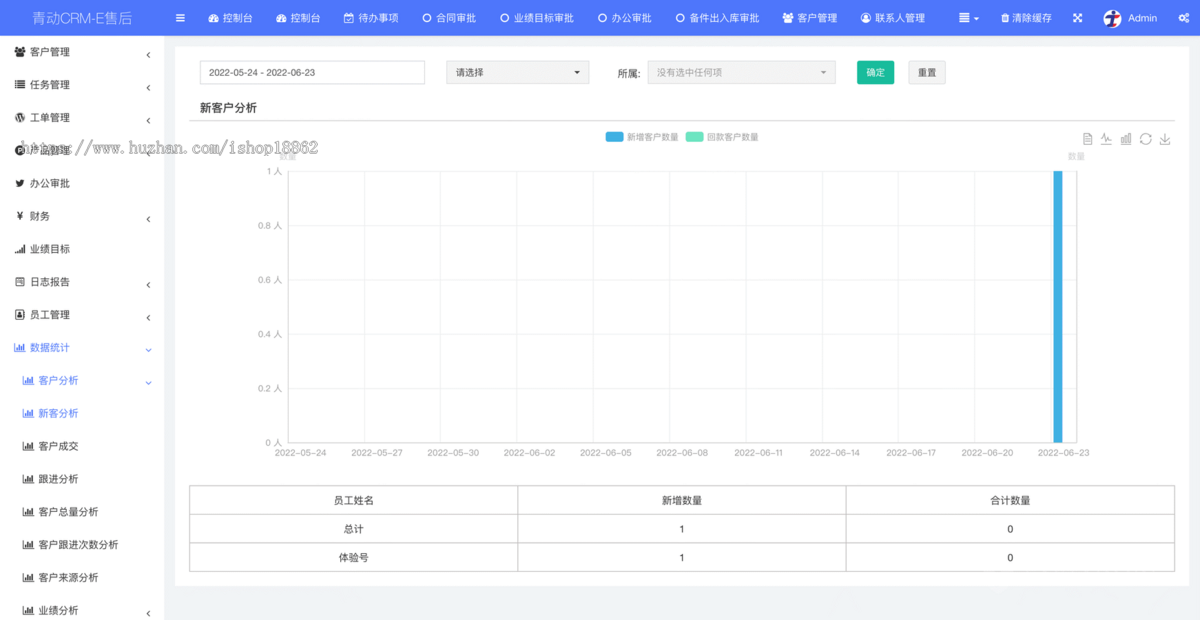Toggle 新增客户数量 blue legend swatch
Screen dimensions: 1200x620
(614, 137)
